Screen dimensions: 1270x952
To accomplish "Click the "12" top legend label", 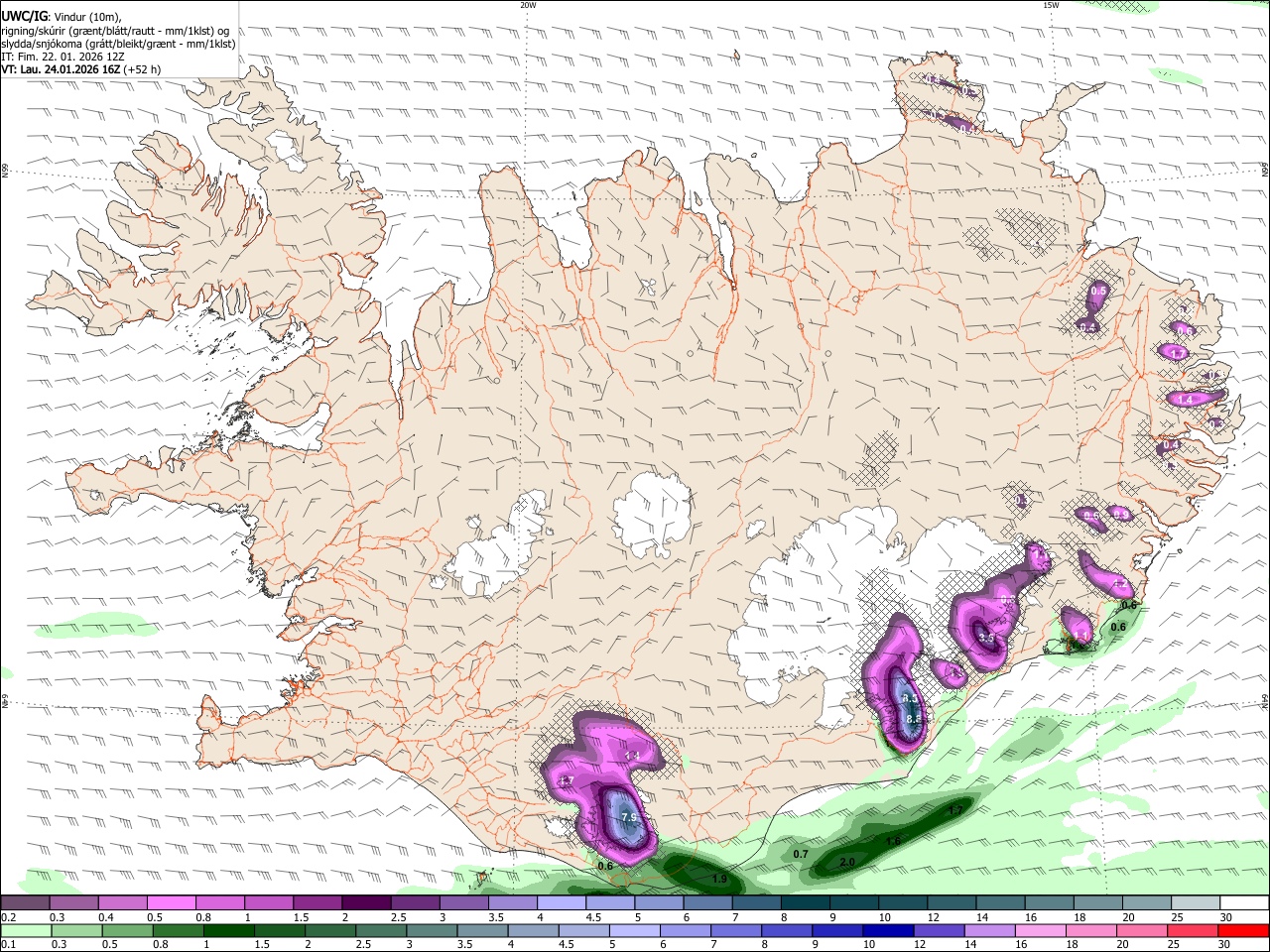I will point(934,917).
